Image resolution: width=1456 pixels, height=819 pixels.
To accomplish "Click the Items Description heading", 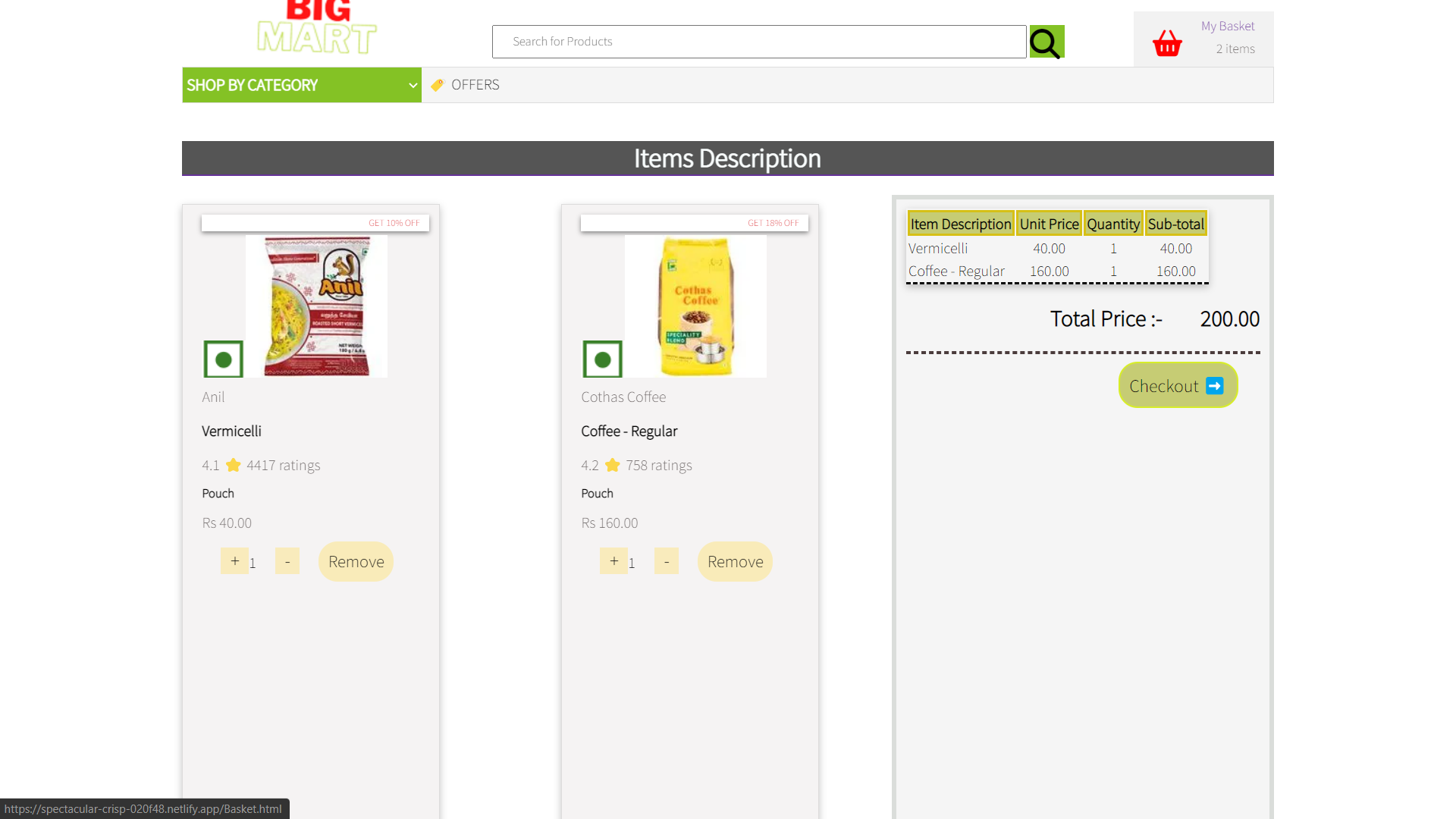I will 727,158.
